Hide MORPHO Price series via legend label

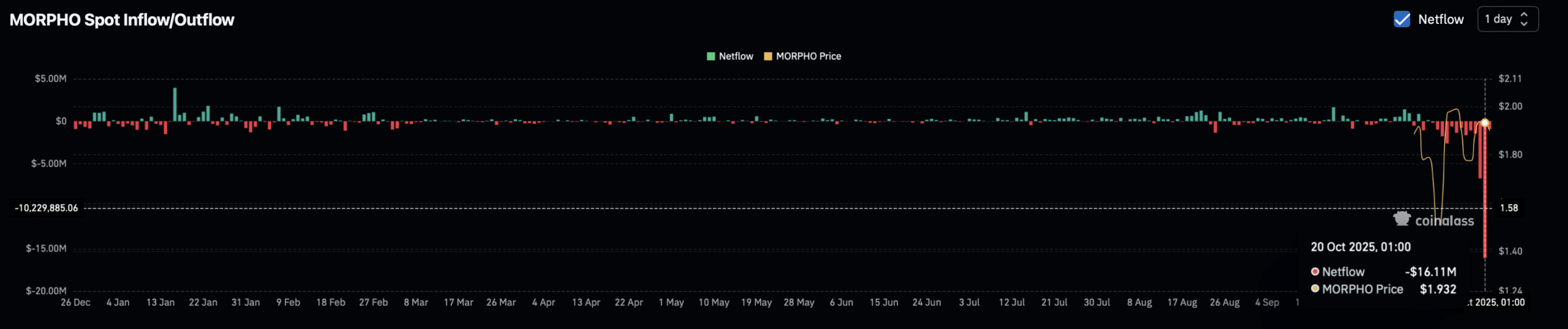(x=808, y=56)
